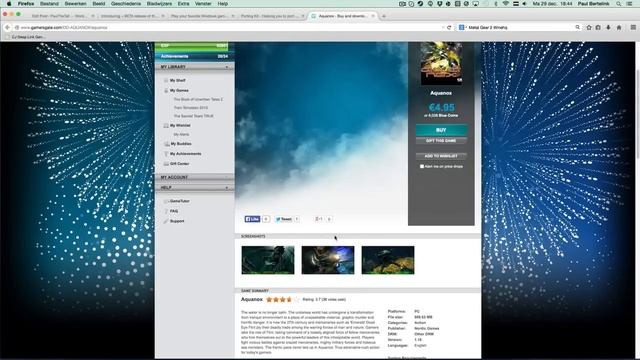Click Add to Wishlist button
640x360 pixels.
(x=441, y=156)
